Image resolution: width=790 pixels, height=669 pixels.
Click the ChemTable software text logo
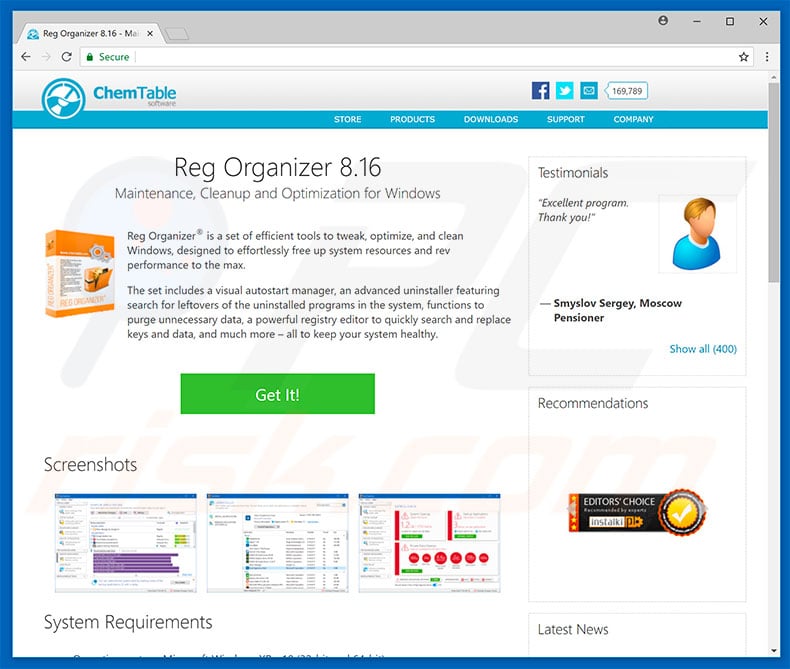click(x=135, y=95)
